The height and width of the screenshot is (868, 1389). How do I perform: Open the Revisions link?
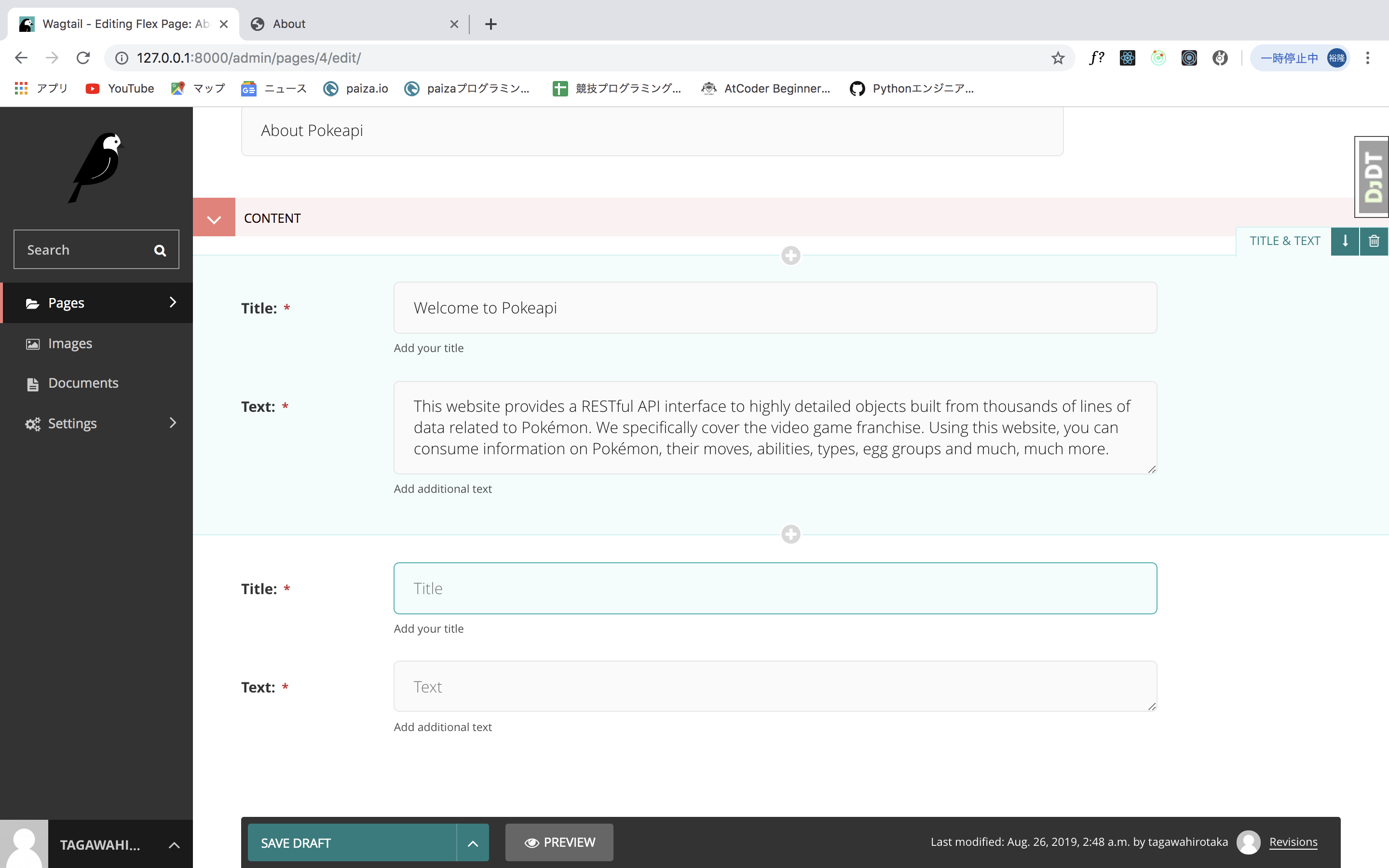pos(1293,842)
